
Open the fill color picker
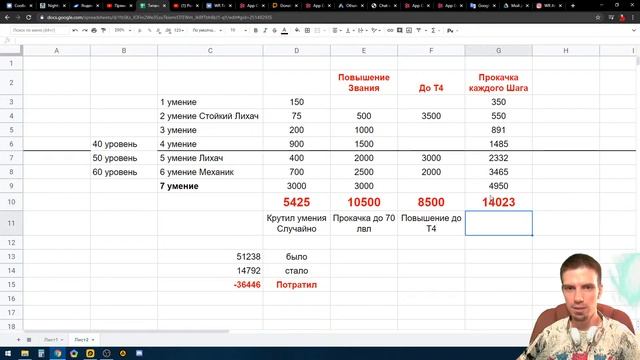click(297, 31)
